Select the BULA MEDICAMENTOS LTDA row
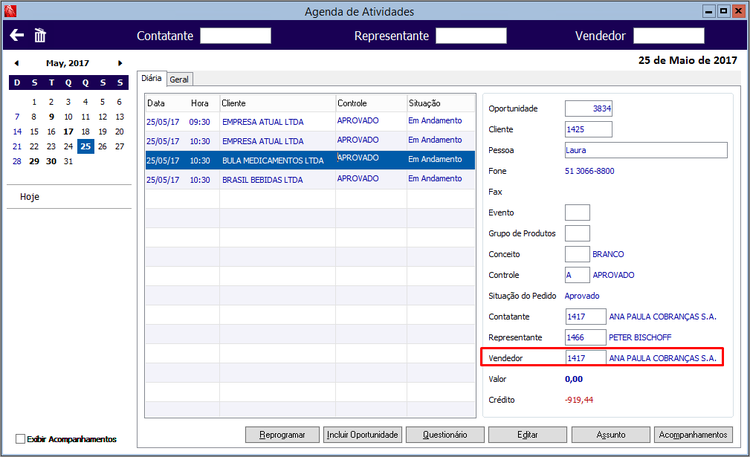The height and width of the screenshot is (457, 750). click(310, 160)
